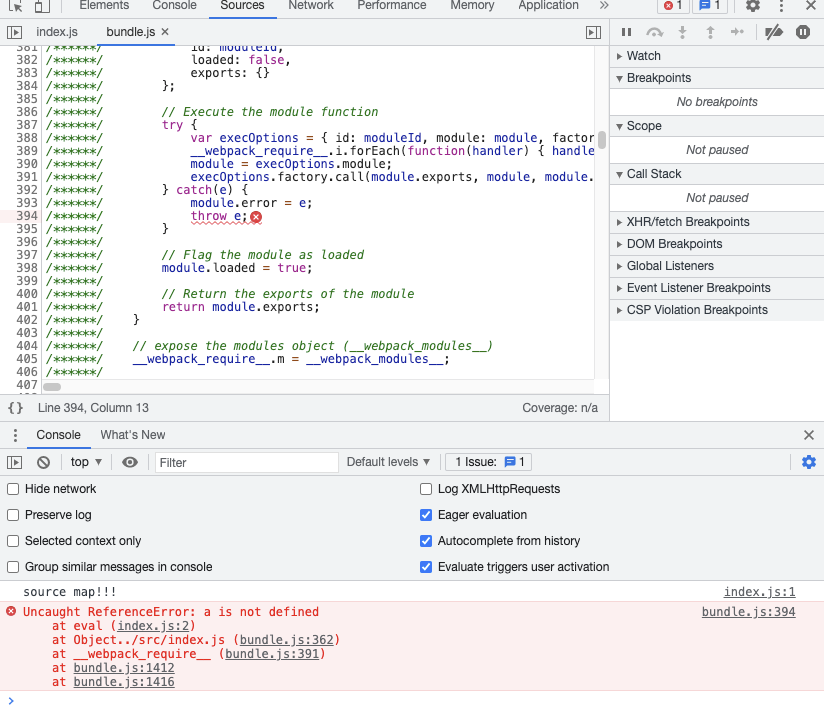Screen dimensions: 824x716
Task: Enable the Preserve log checkbox
Action: (13, 515)
